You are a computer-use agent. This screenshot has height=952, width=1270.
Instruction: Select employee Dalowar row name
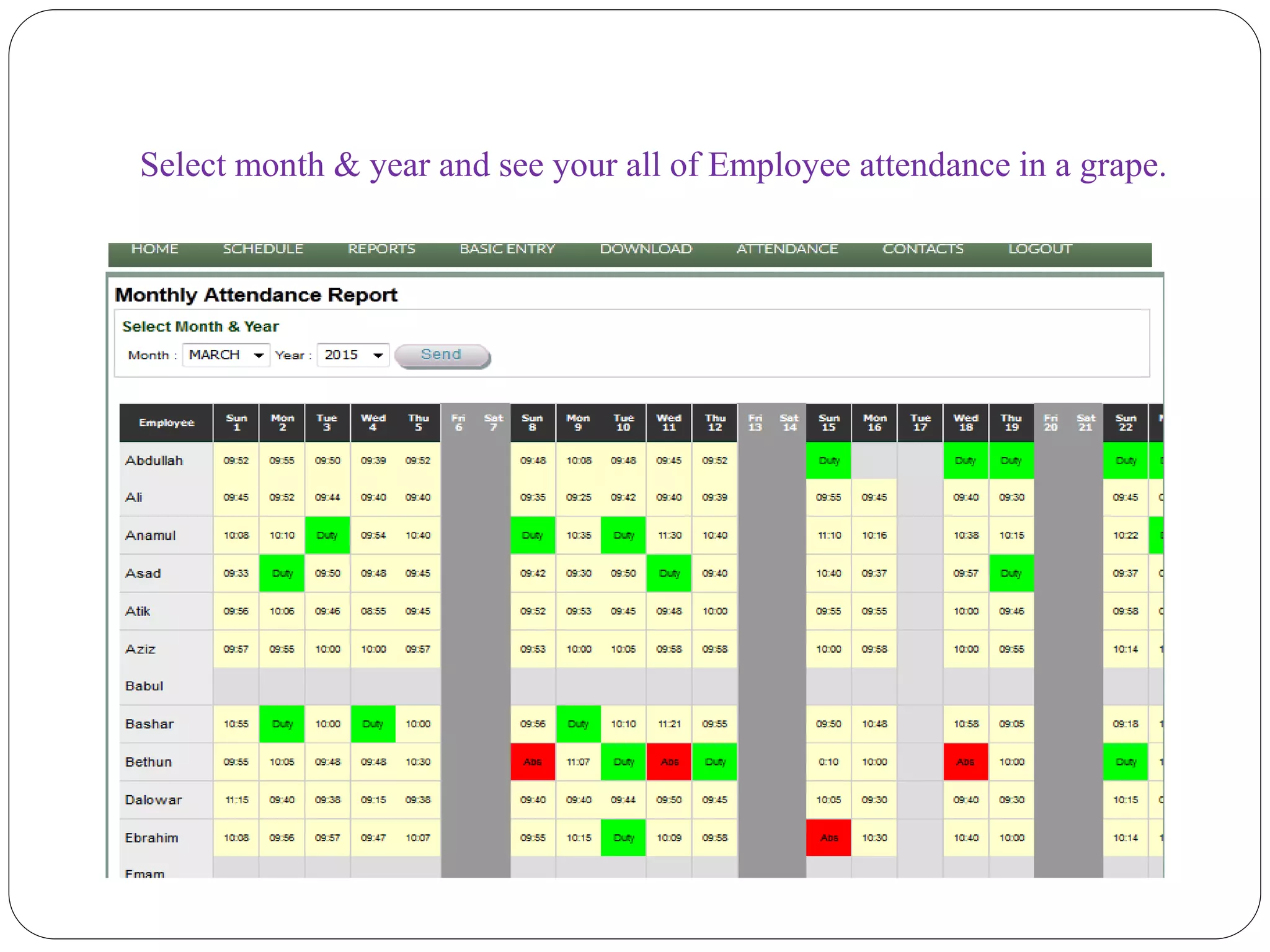154,800
